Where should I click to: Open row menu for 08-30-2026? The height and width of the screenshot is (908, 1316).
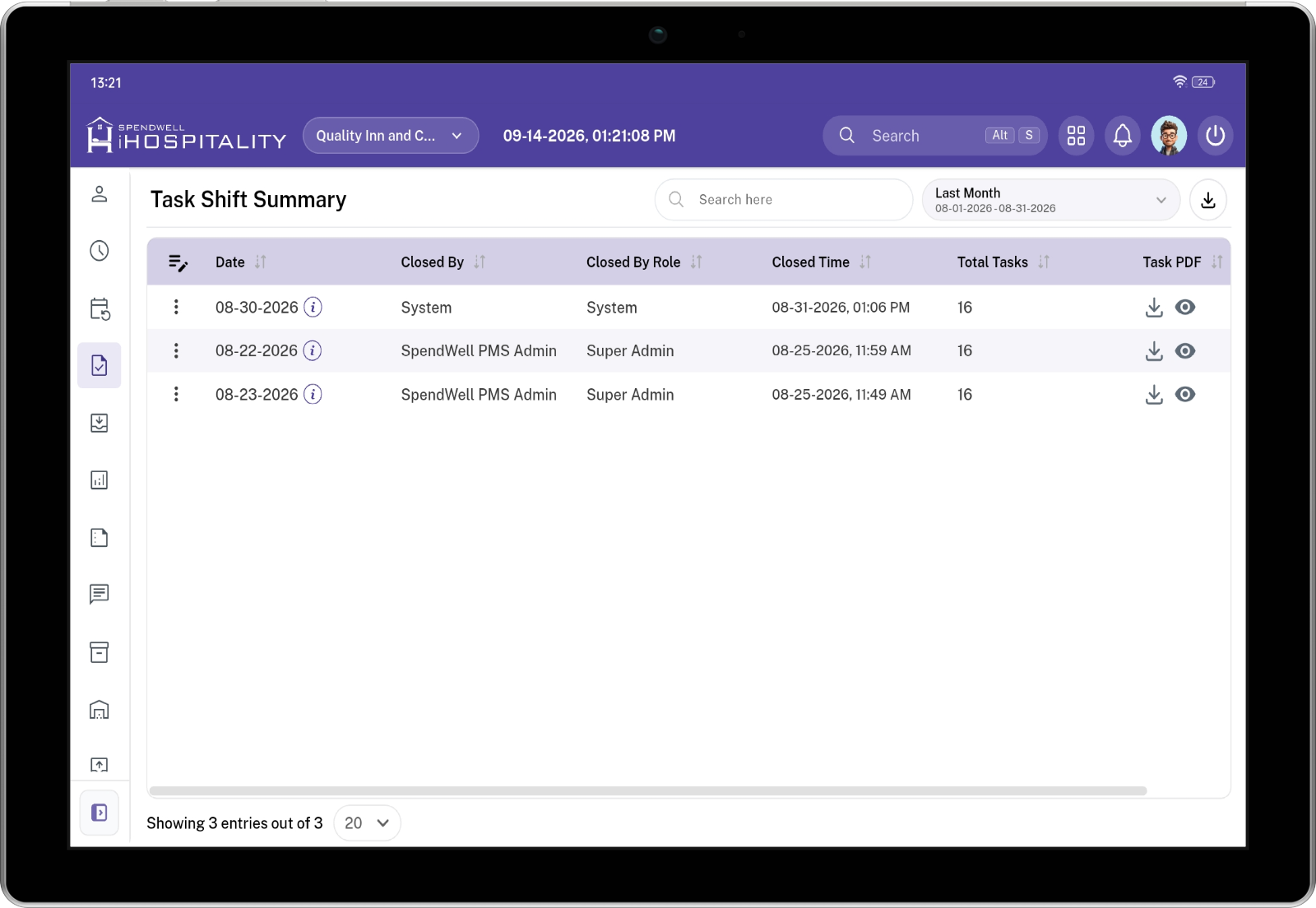click(x=176, y=307)
